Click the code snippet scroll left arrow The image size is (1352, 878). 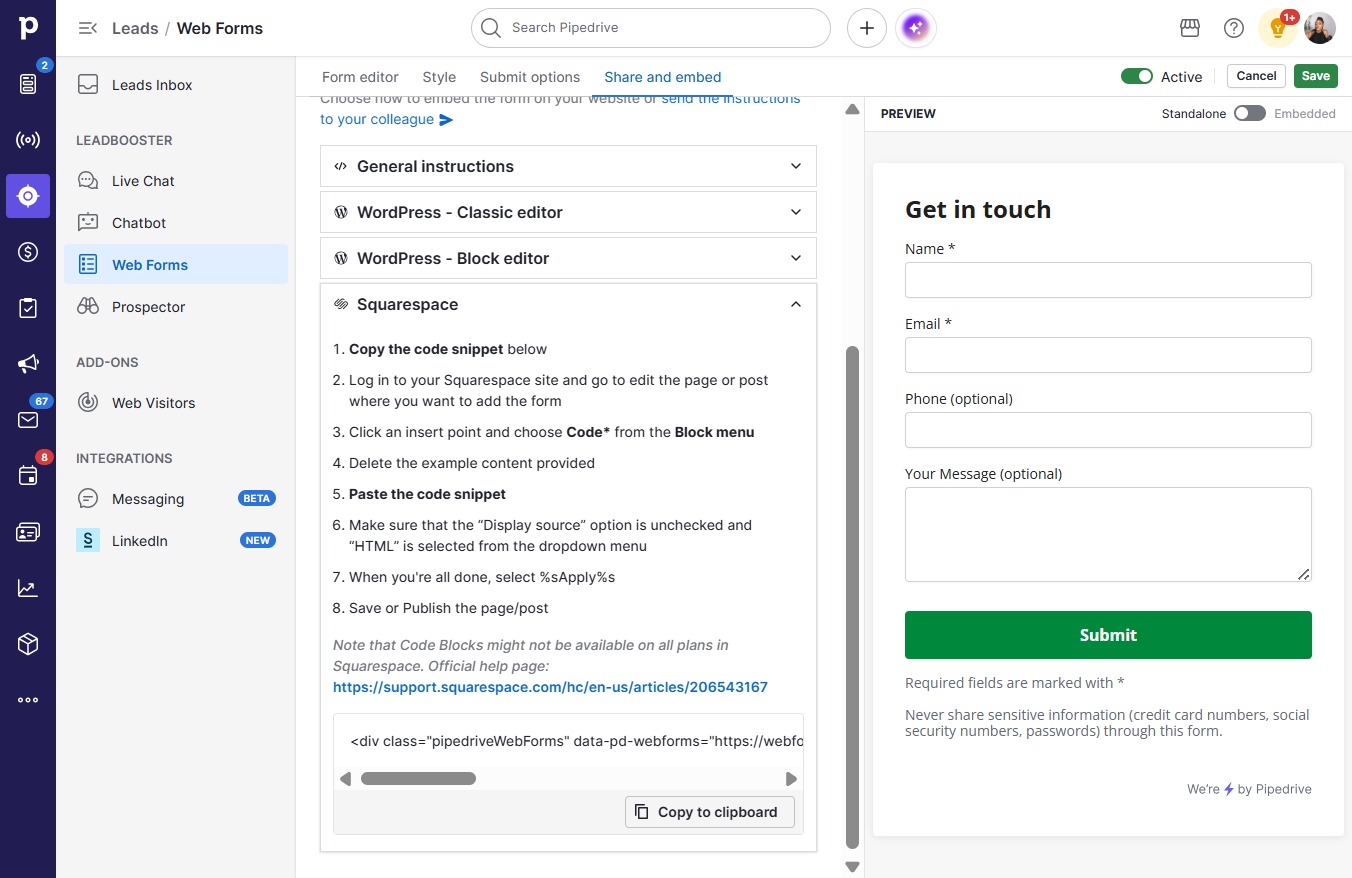pos(346,779)
